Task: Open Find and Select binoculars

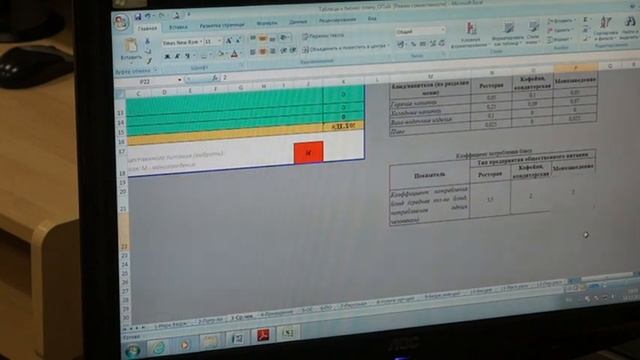Action: tap(629, 28)
